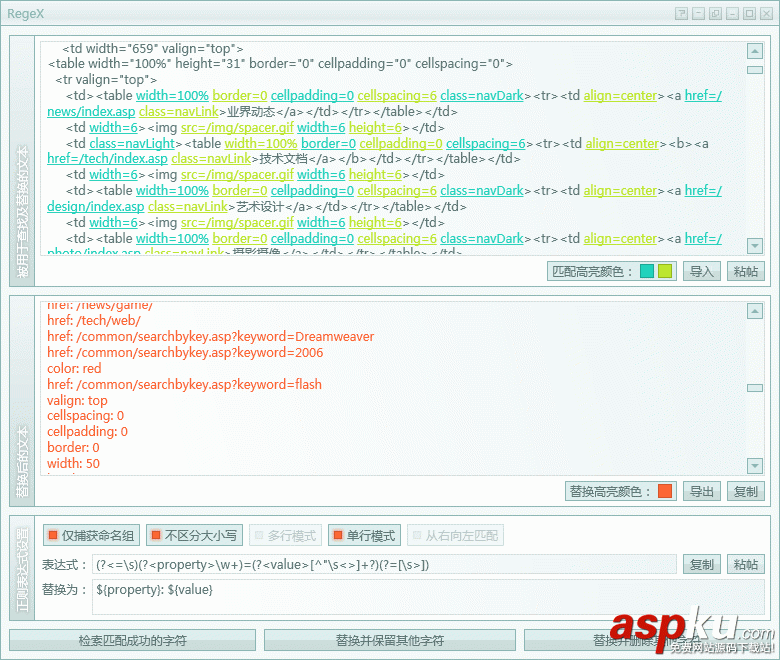Click the result line 'valign: top'
Screen dimensions: 780x660
pos(77,400)
